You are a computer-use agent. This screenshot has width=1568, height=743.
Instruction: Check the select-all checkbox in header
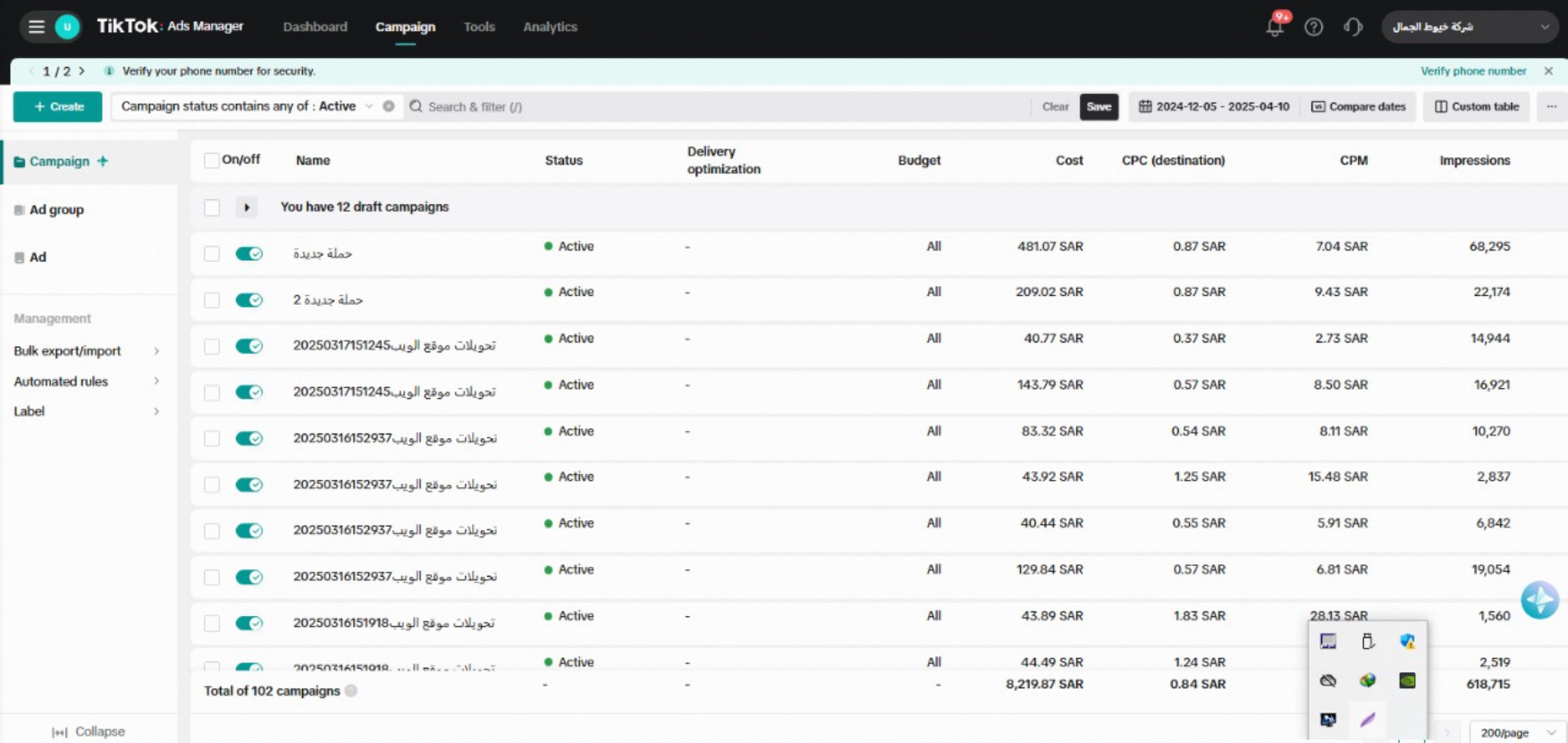point(212,161)
